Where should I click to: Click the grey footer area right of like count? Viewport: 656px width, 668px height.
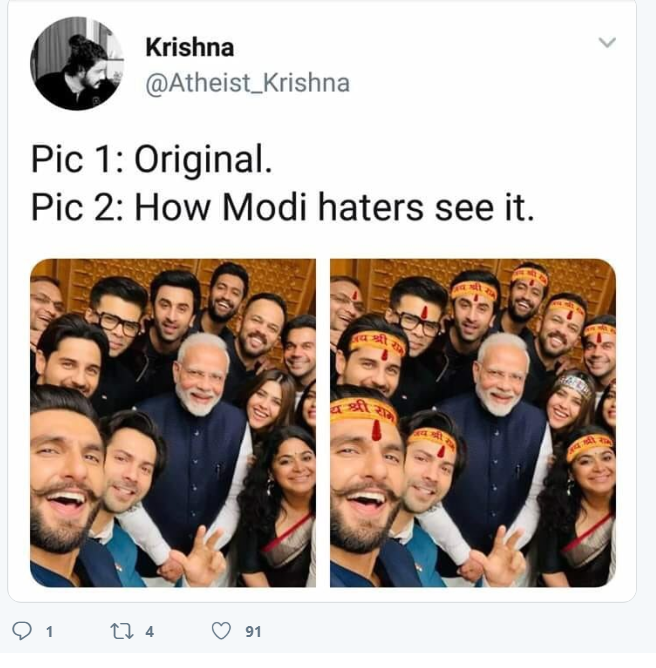[450, 632]
